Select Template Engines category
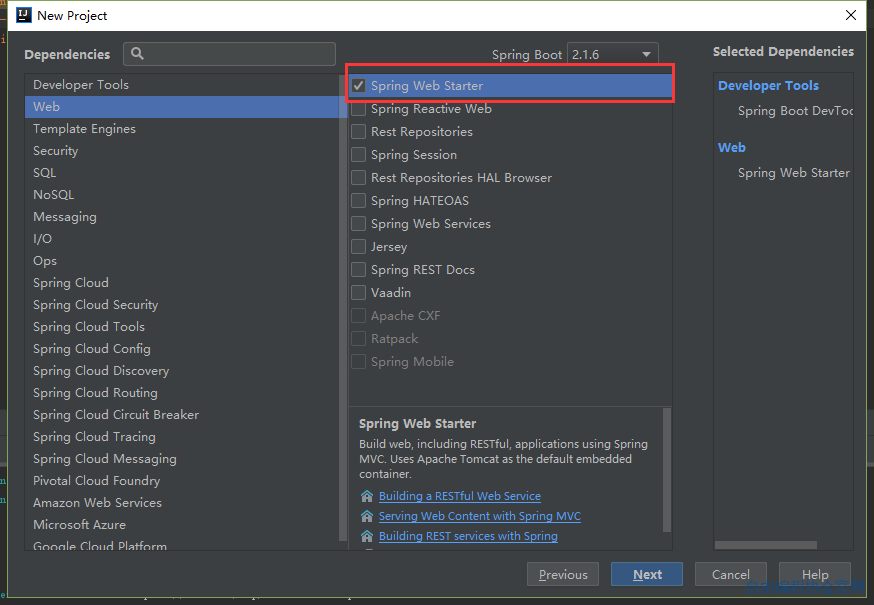The width and height of the screenshot is (874, 605). [x=182, y=129]
